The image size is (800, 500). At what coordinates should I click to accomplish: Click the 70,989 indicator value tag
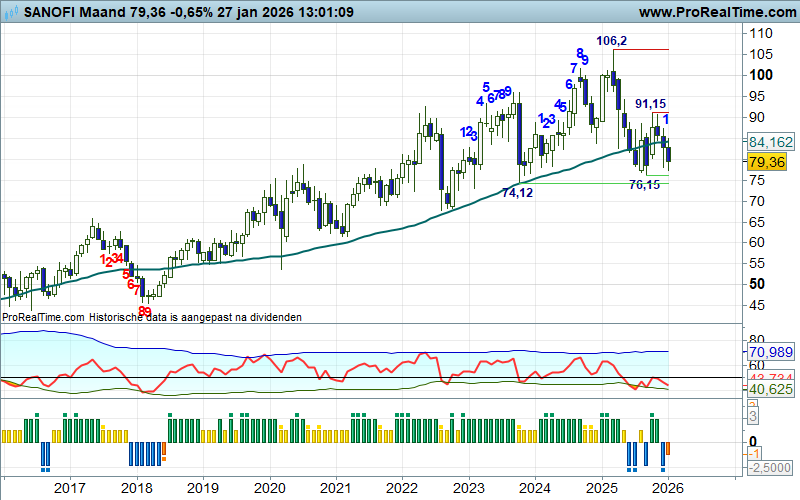point(769,351)
